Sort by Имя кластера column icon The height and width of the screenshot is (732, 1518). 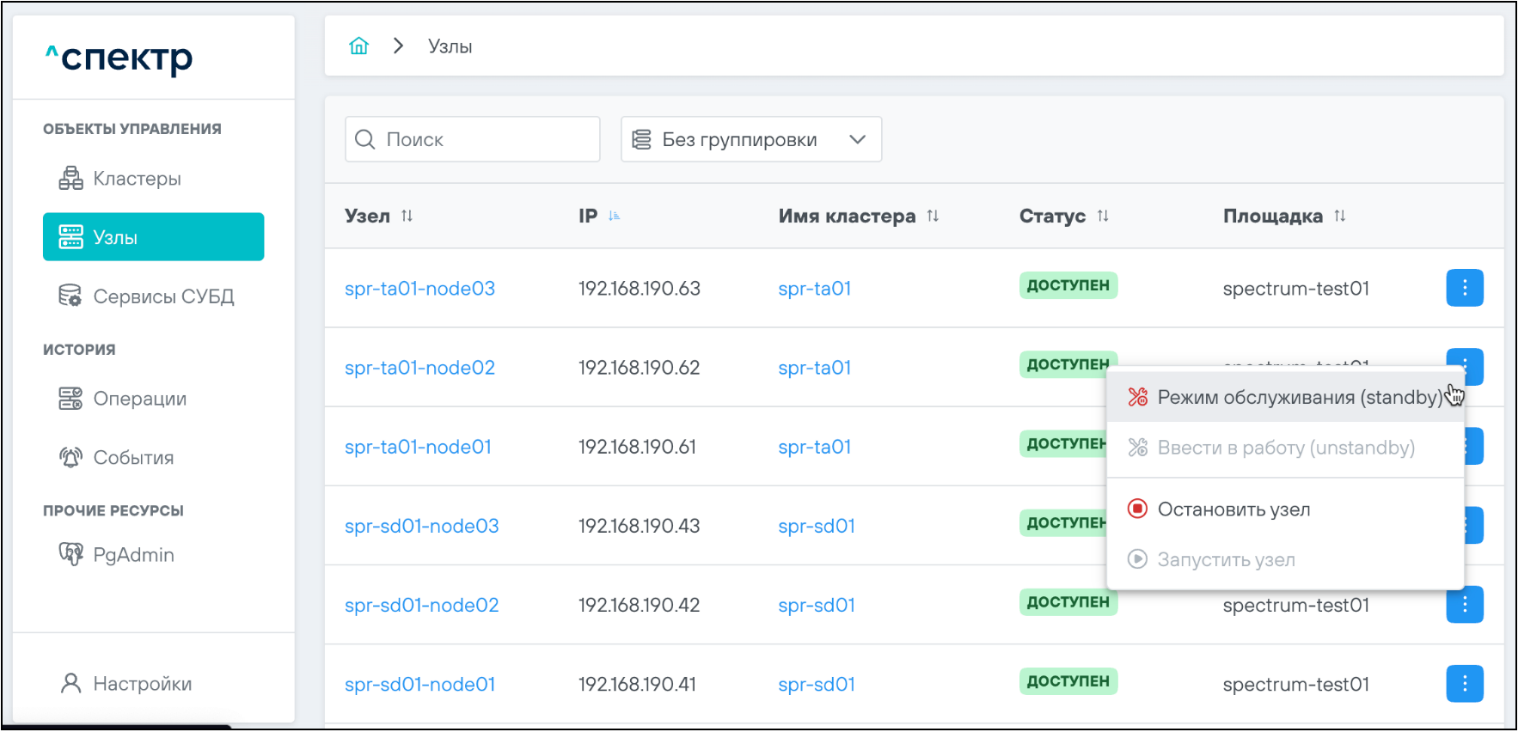click(933, 217)
